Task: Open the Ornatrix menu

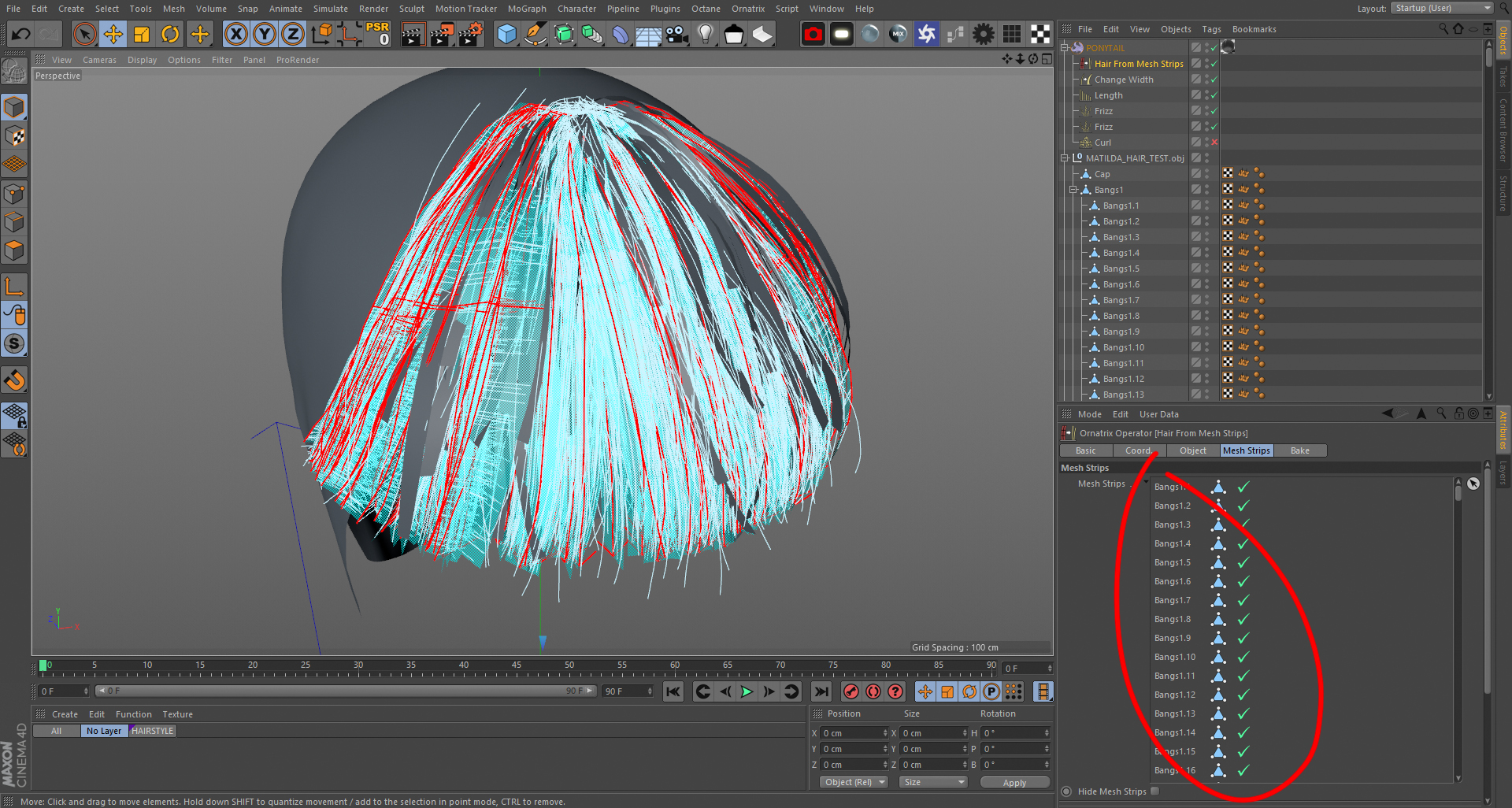Action: [747, 9]
